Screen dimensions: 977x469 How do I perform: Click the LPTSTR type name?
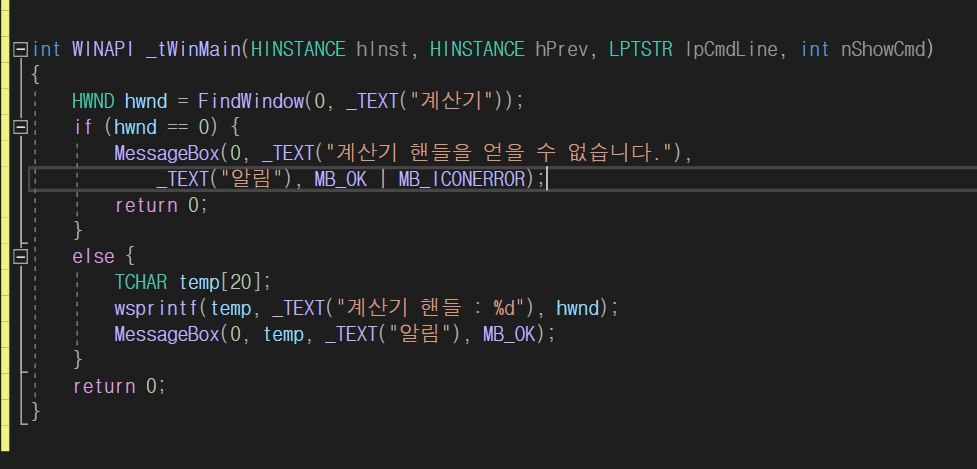coord(641,49)
